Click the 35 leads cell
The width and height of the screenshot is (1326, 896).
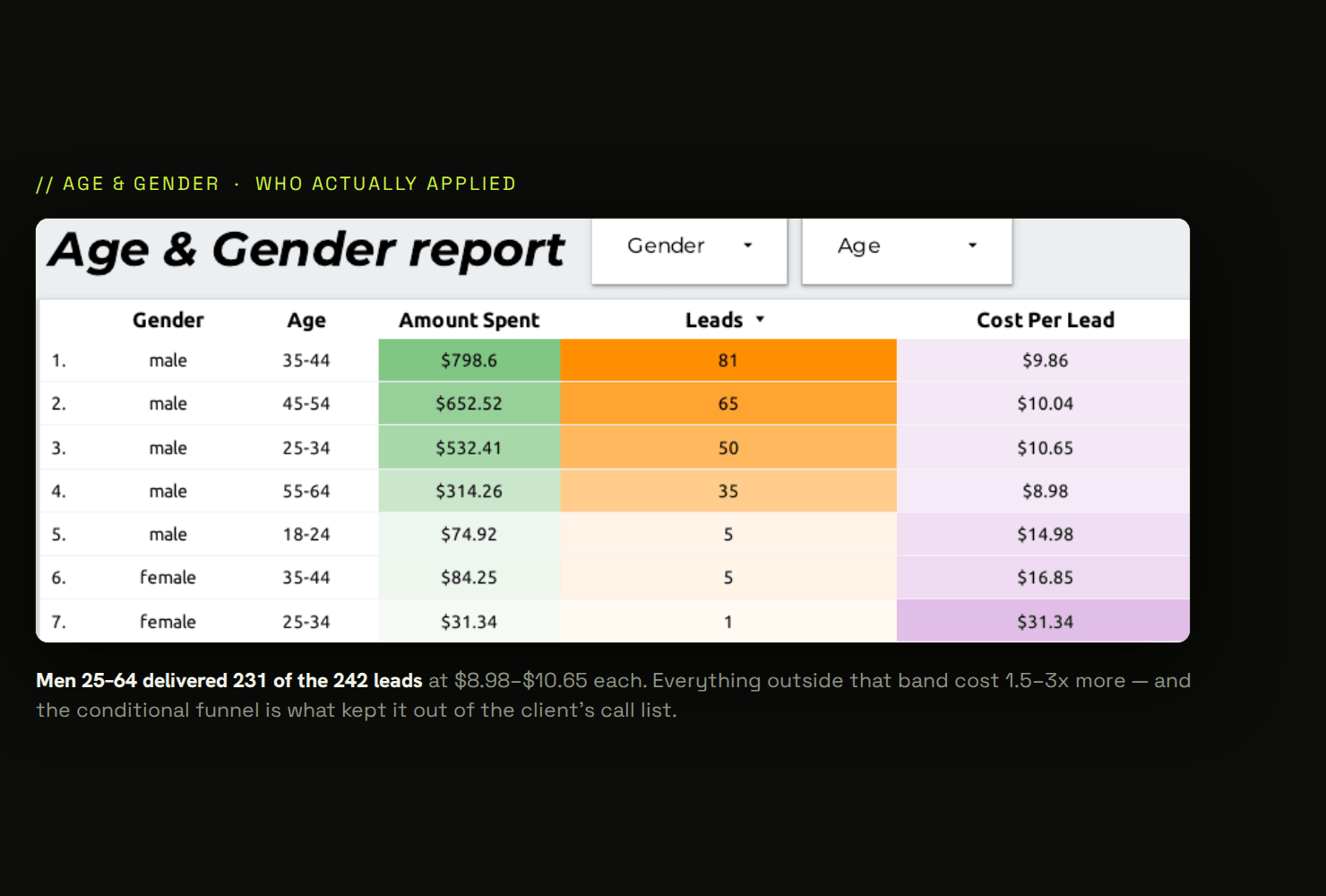coord(728,491)
